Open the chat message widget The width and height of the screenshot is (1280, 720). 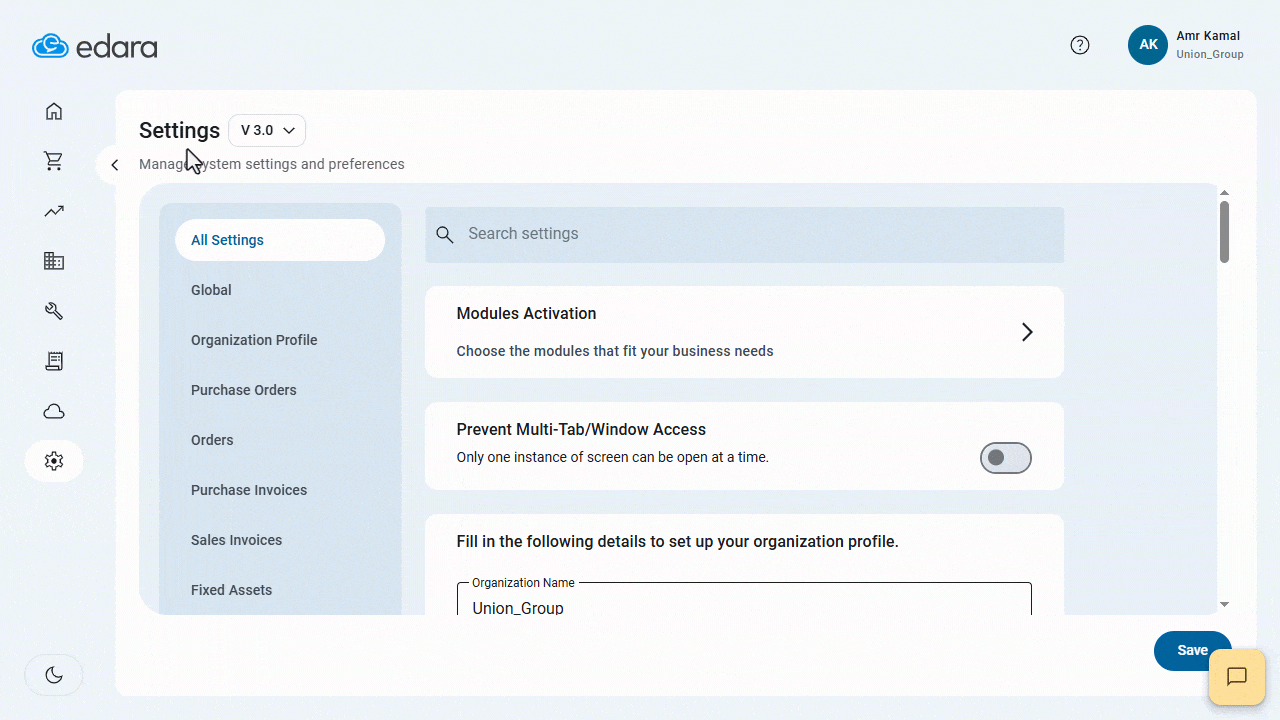[x=1237, y=677]
